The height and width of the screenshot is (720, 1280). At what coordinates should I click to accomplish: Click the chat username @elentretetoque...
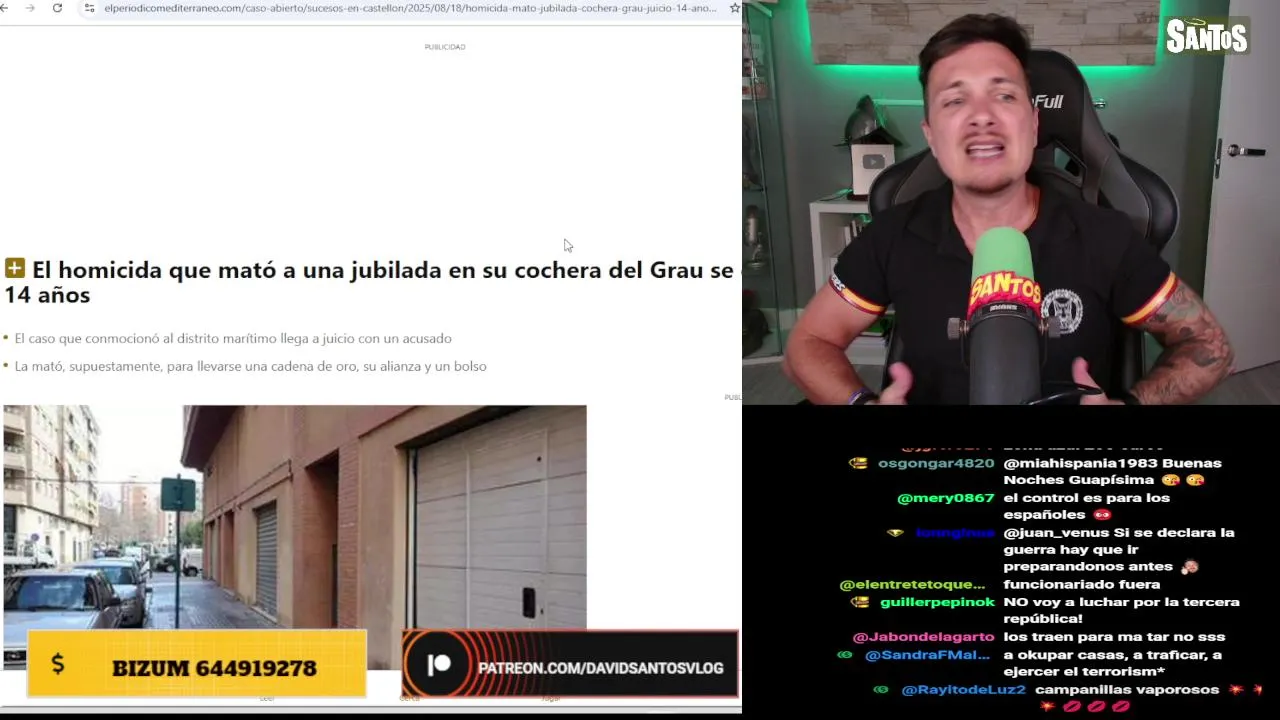pyautogui.click(x=912, y=585)
